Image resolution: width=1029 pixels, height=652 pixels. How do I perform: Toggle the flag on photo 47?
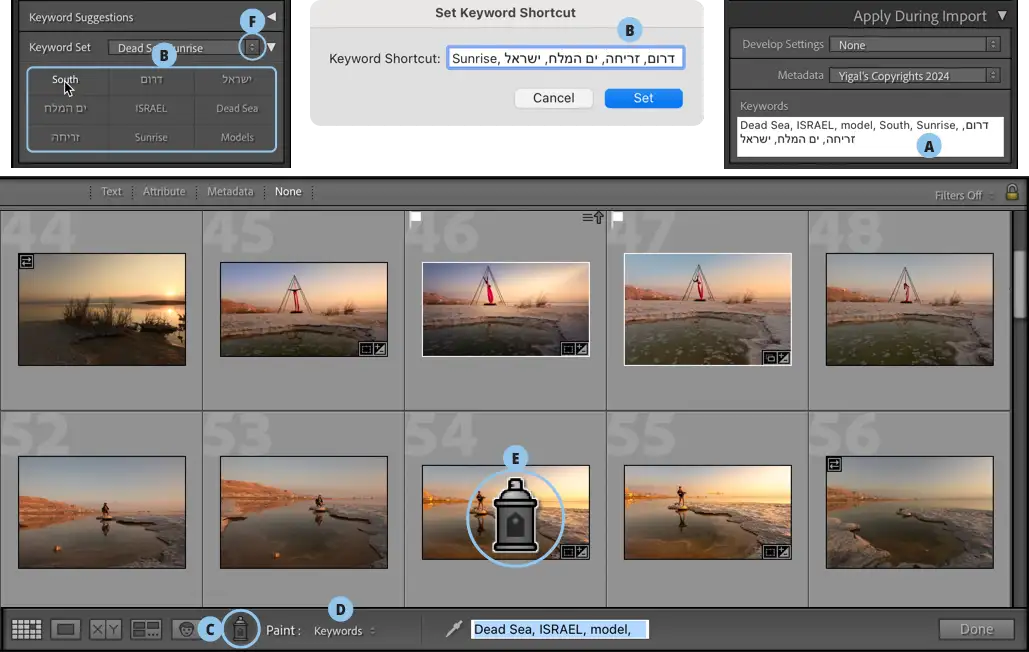618,216
